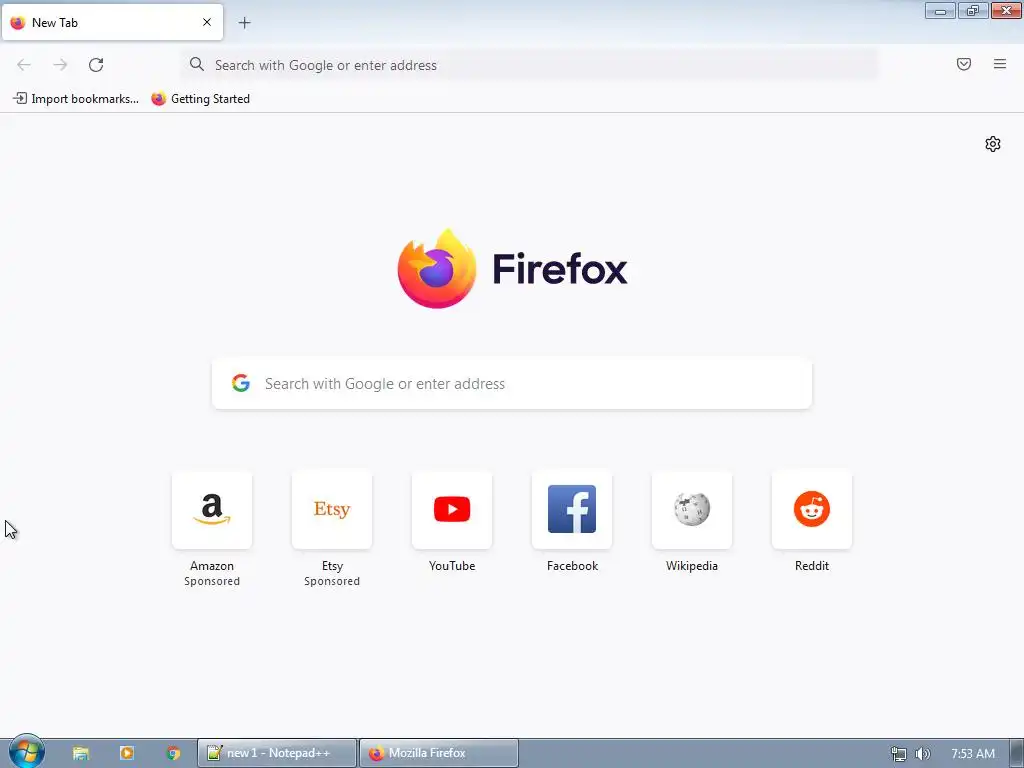Click the center Google search box
This screenshot has height=768, width=1024.
(x=512, y=383)
